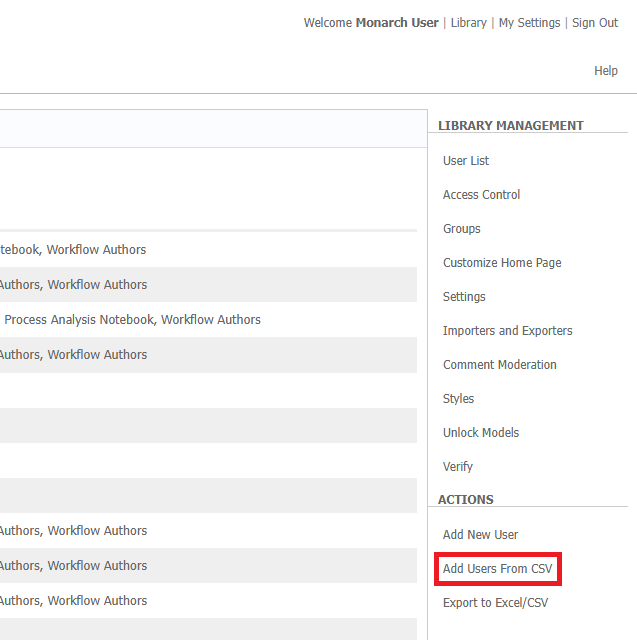Sign out of the account
Viewport: 637px width, 640px height.
point(594,23)
